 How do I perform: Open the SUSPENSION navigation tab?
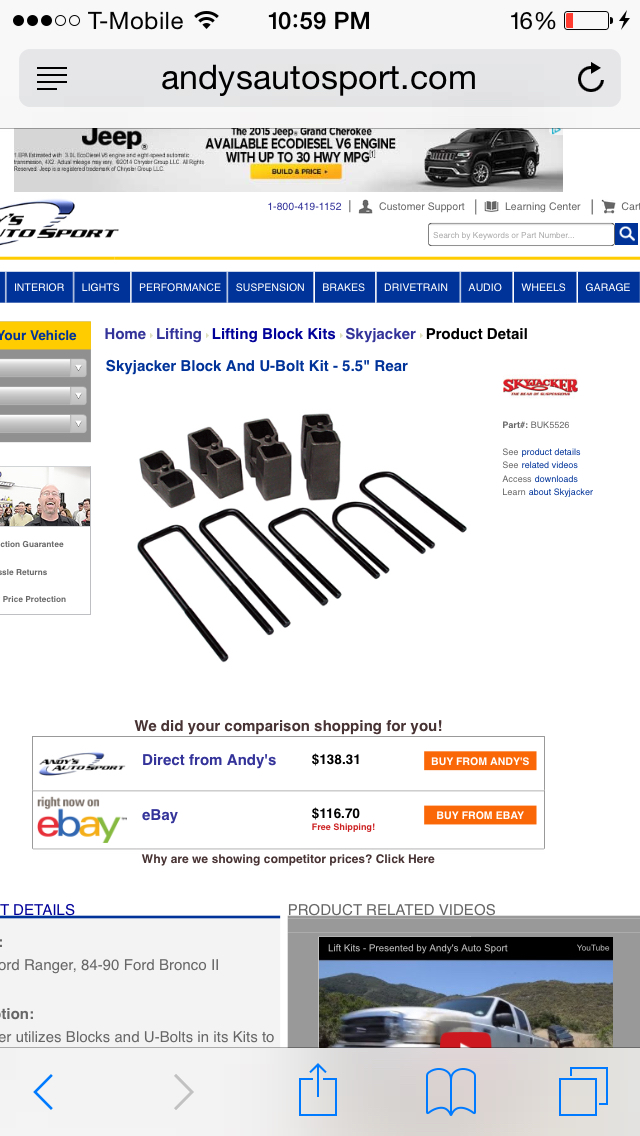(270, 287)
